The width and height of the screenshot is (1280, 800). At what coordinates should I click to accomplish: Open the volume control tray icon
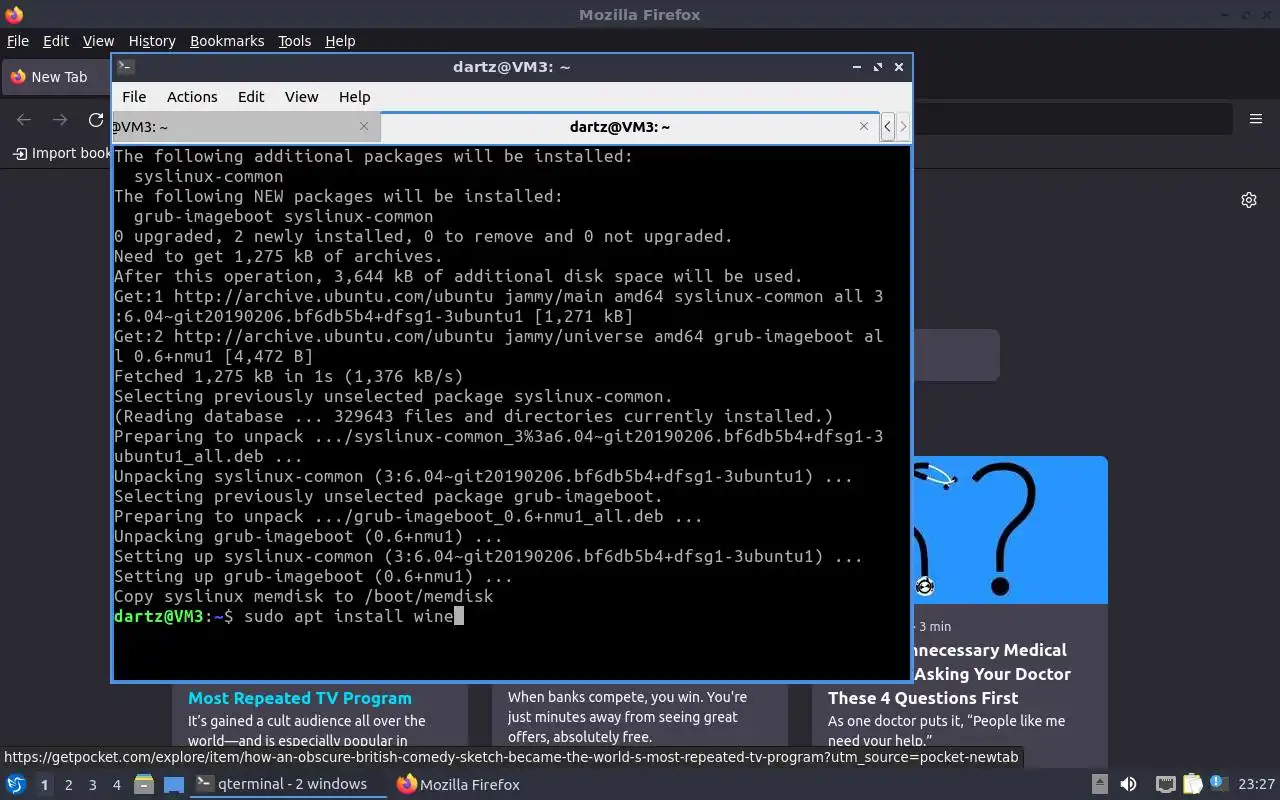click(x=1128, y=784)
